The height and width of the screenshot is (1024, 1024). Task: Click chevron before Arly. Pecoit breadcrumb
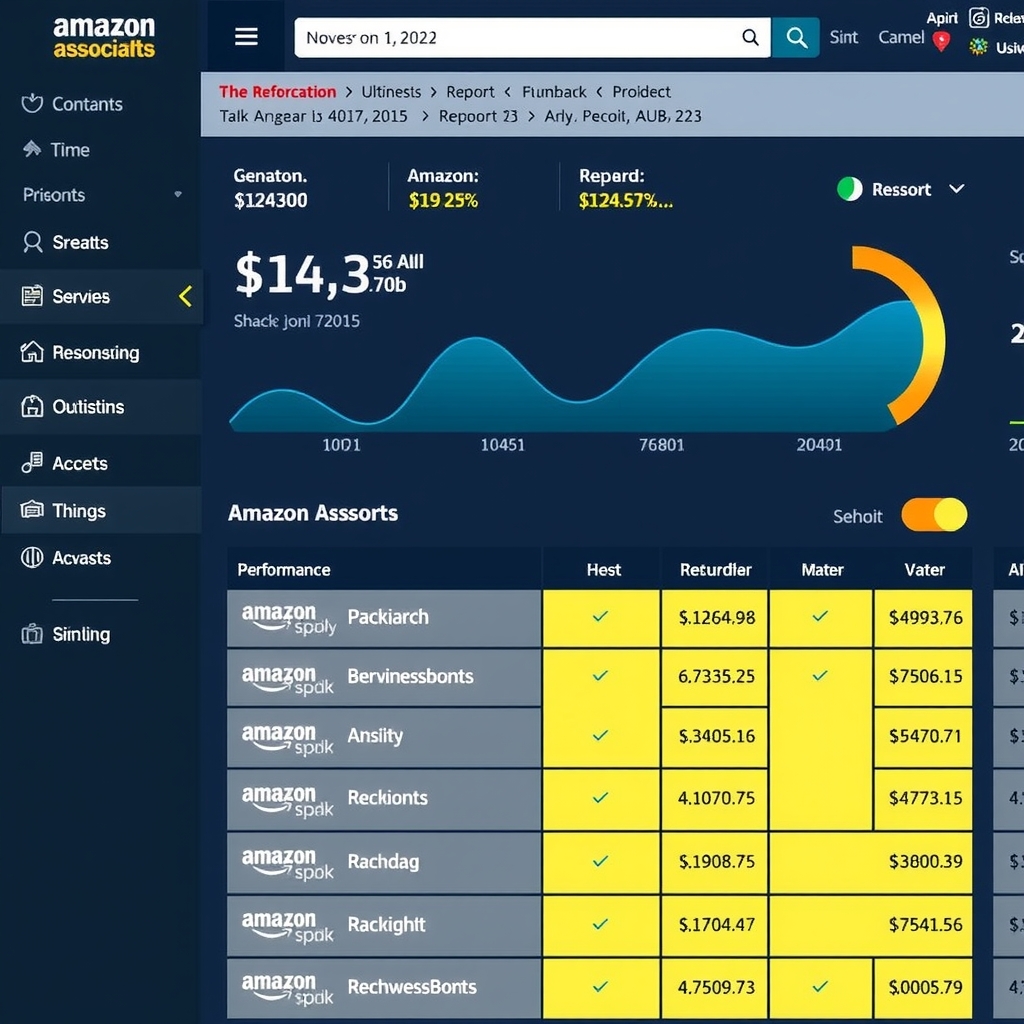(x=531, y=116)
